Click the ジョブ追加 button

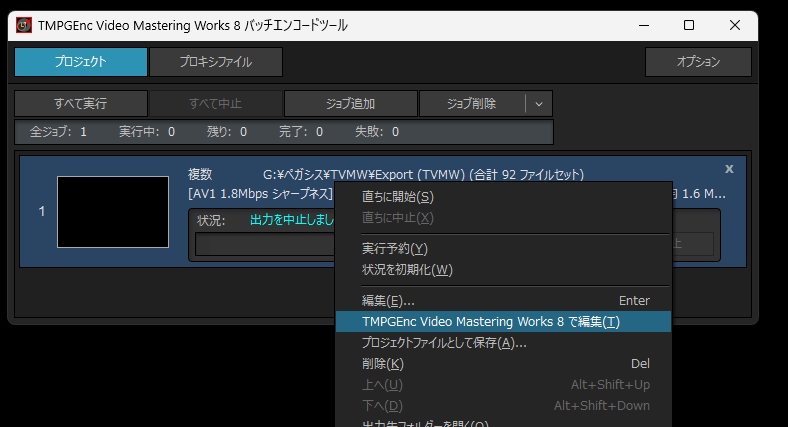click(350, 103)
